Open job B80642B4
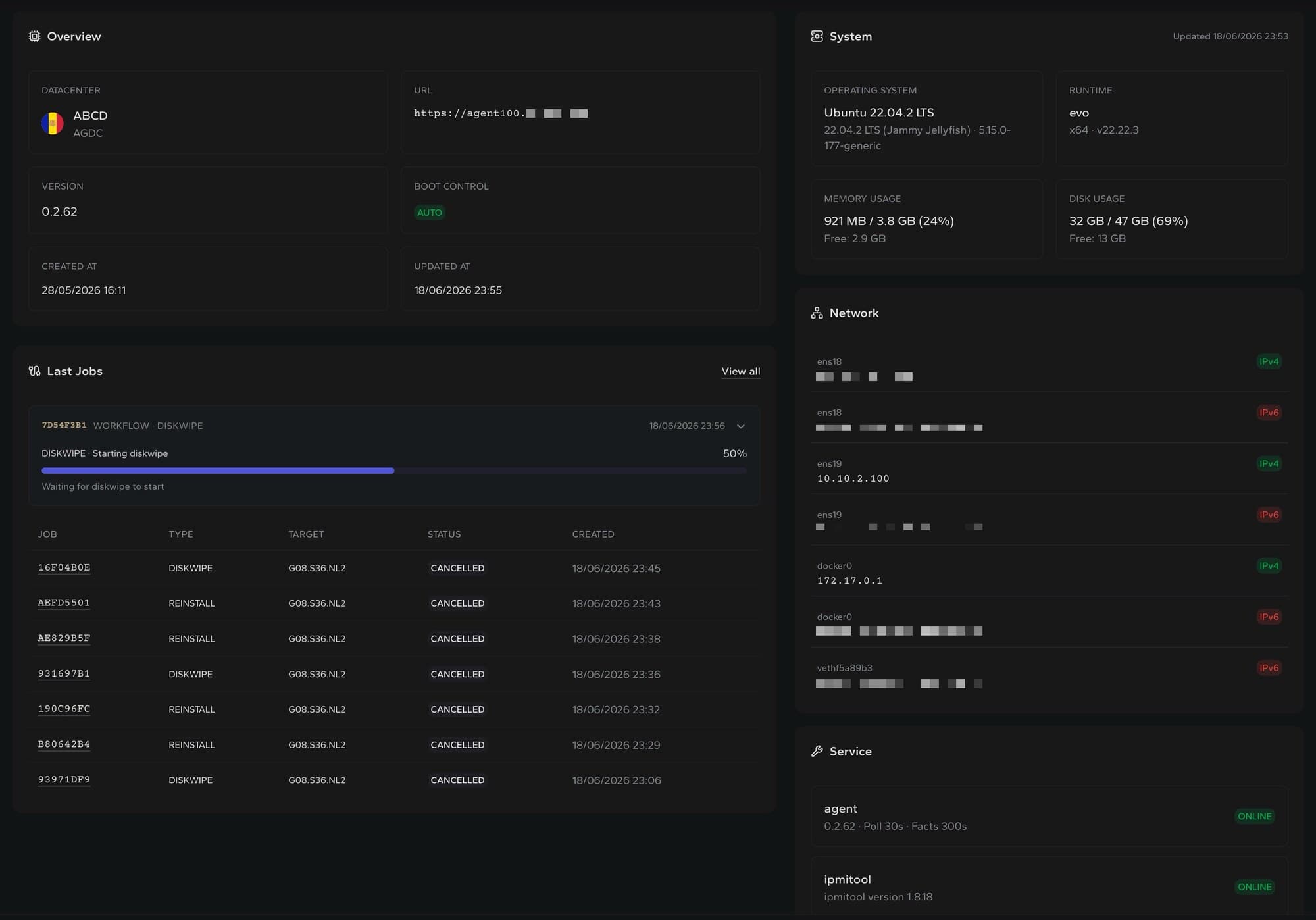The width and height of the screenshot is (1316, 920). pyautogui.click(x=64, y=744)
